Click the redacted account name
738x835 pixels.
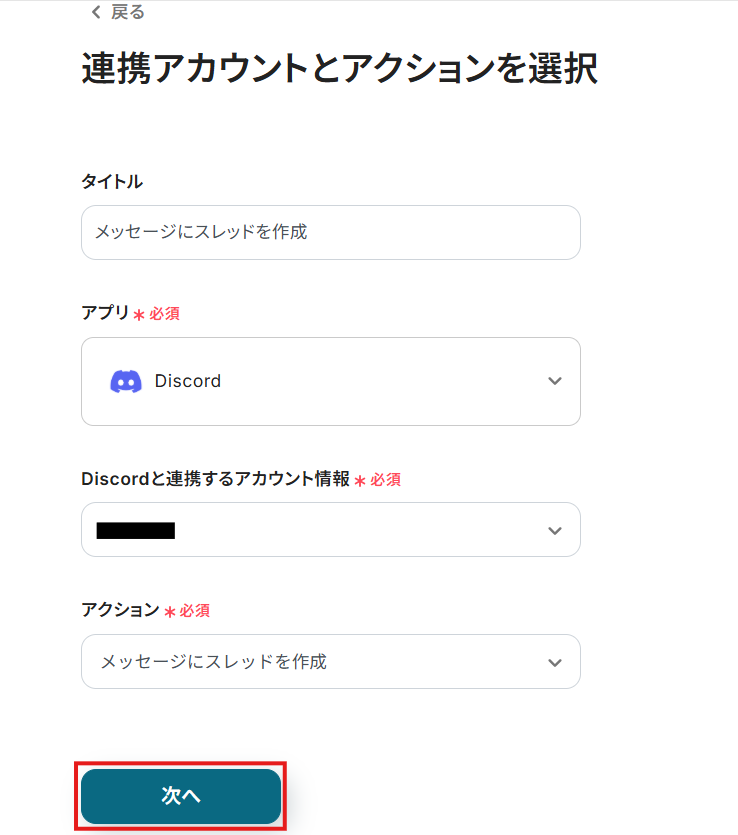(x=136, y=530)
